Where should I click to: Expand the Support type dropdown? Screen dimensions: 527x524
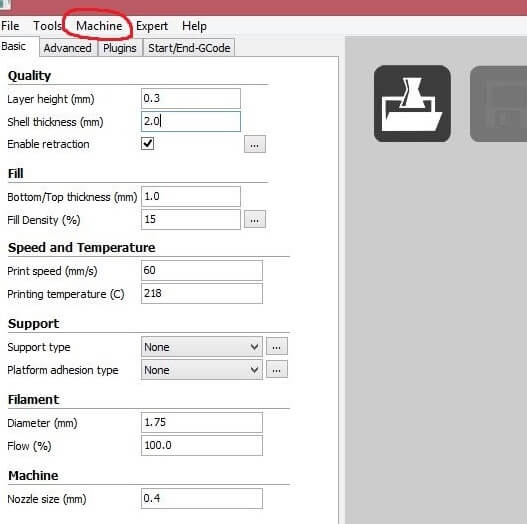202,347
